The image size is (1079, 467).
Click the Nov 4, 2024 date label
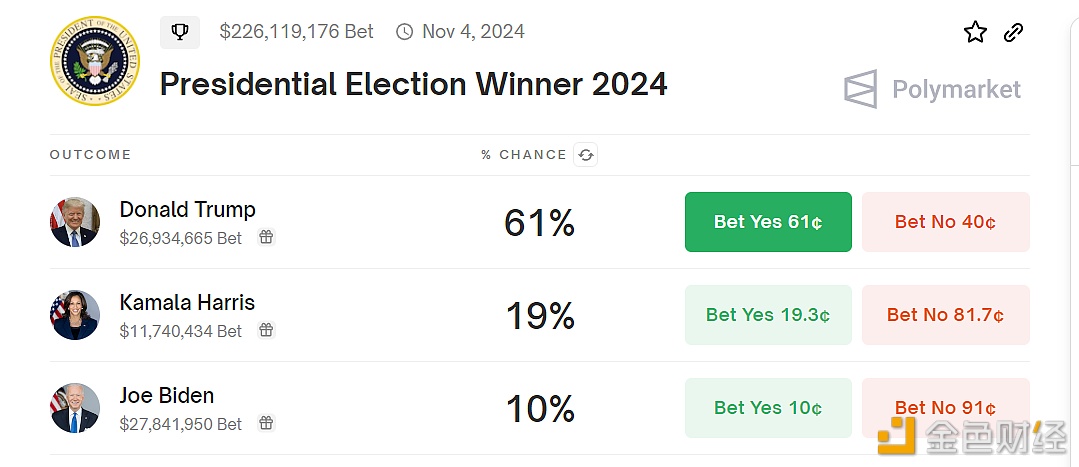(x=473, y=32)
